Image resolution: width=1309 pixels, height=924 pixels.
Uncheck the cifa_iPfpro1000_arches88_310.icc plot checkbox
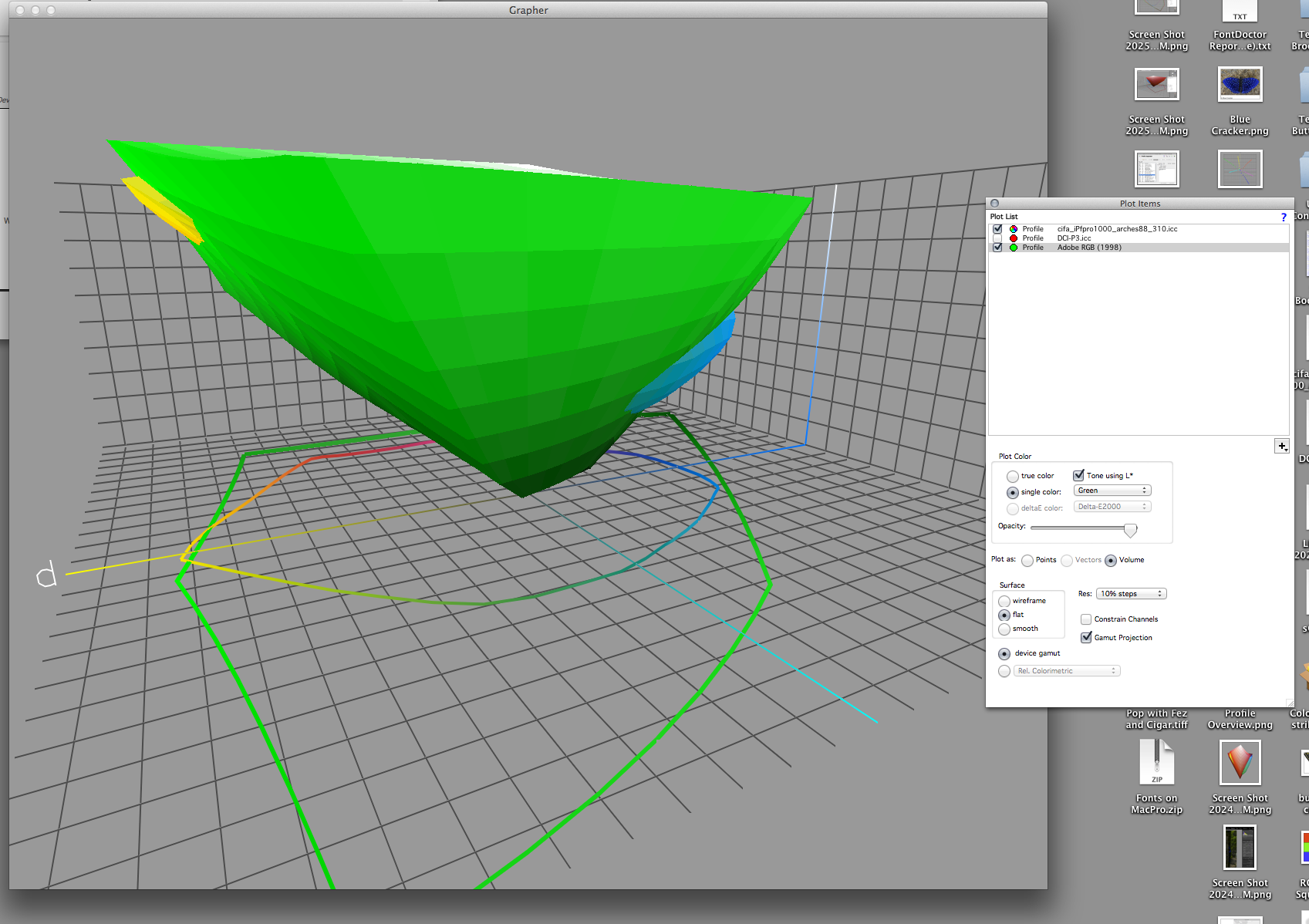click(x=997, y=229)
